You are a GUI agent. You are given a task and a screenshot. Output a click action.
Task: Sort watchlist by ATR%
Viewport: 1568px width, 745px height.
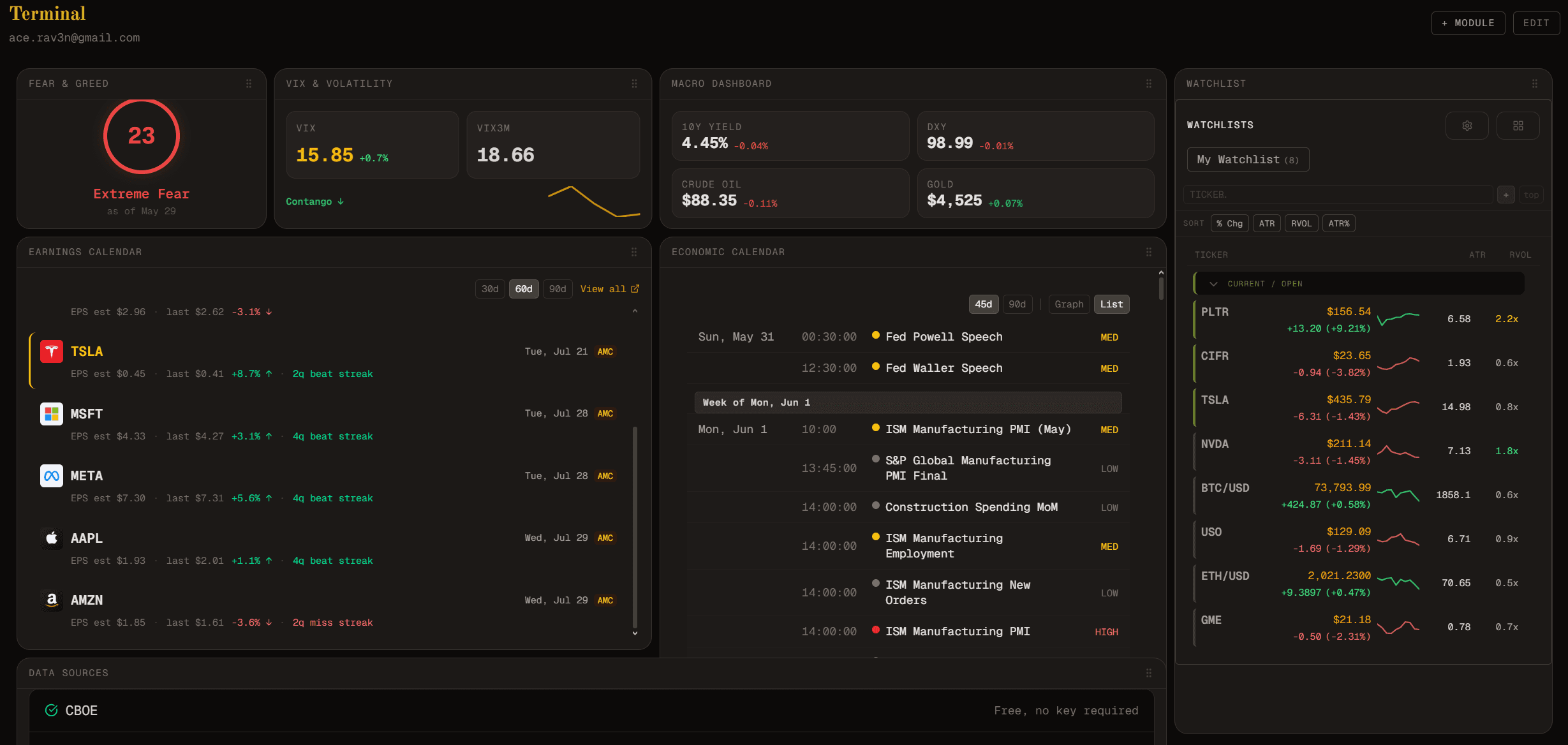click(1339, 223)
